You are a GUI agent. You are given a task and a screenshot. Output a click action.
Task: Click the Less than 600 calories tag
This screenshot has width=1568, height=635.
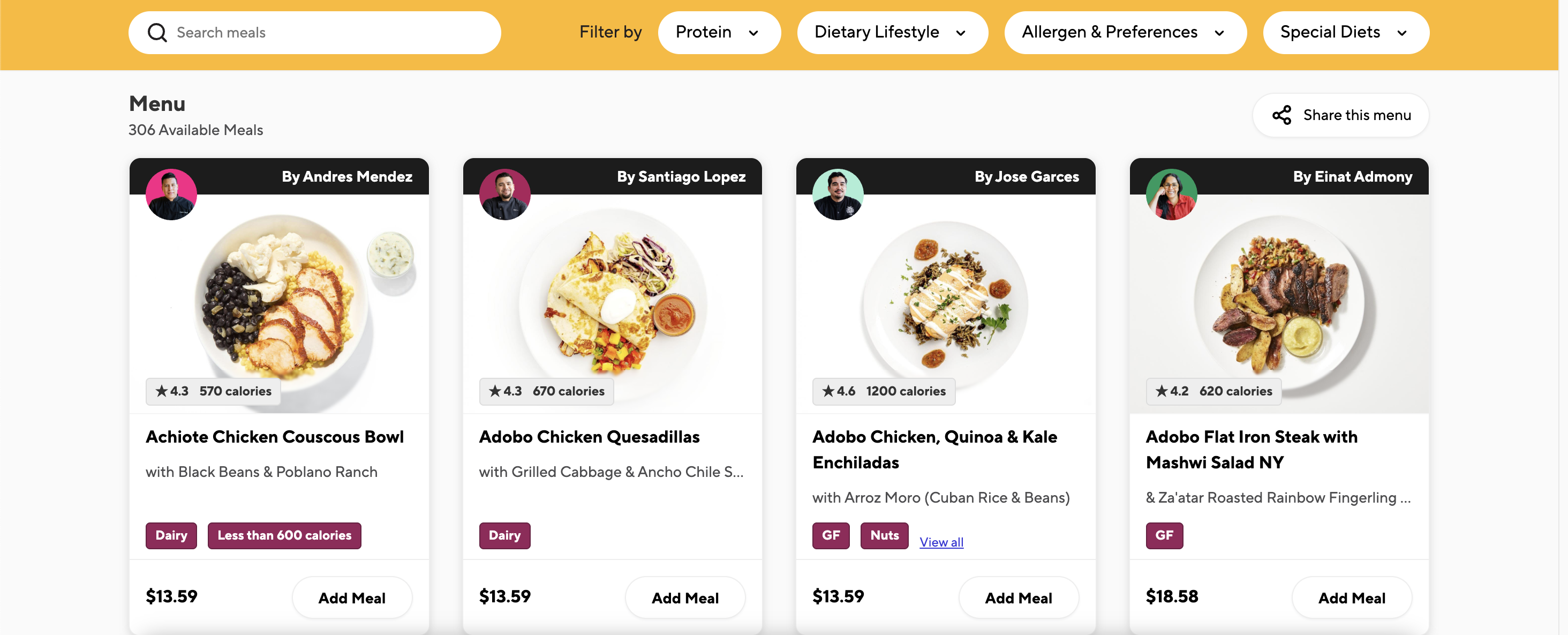(x=284, y=535)
